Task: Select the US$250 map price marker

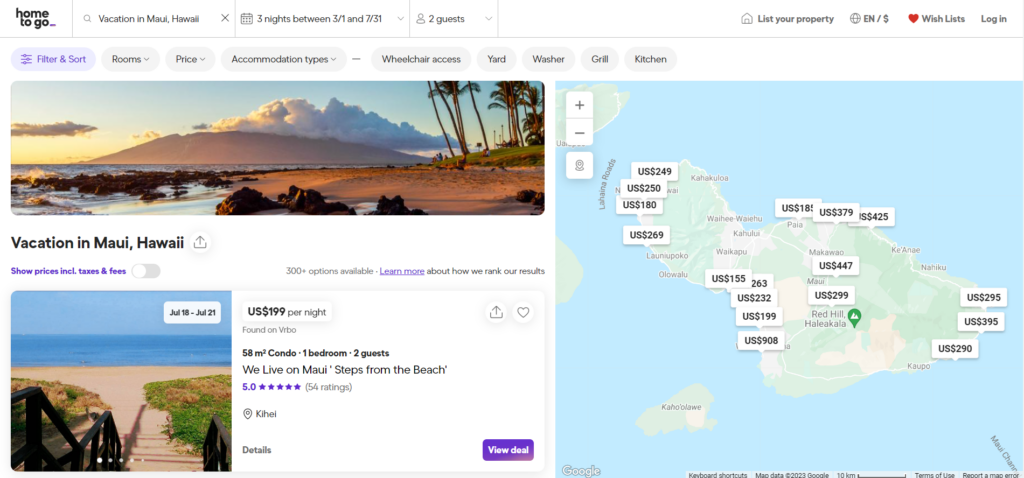Action: (x=644, y=188)
